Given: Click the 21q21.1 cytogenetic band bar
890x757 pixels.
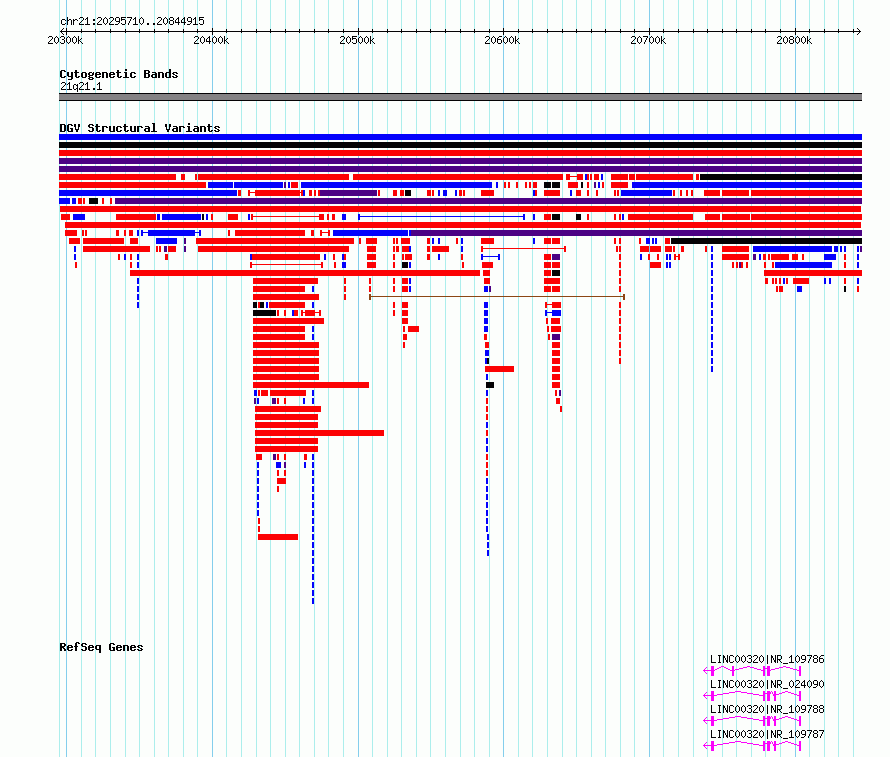Looking at the screenshot, I should pos(460,97).
